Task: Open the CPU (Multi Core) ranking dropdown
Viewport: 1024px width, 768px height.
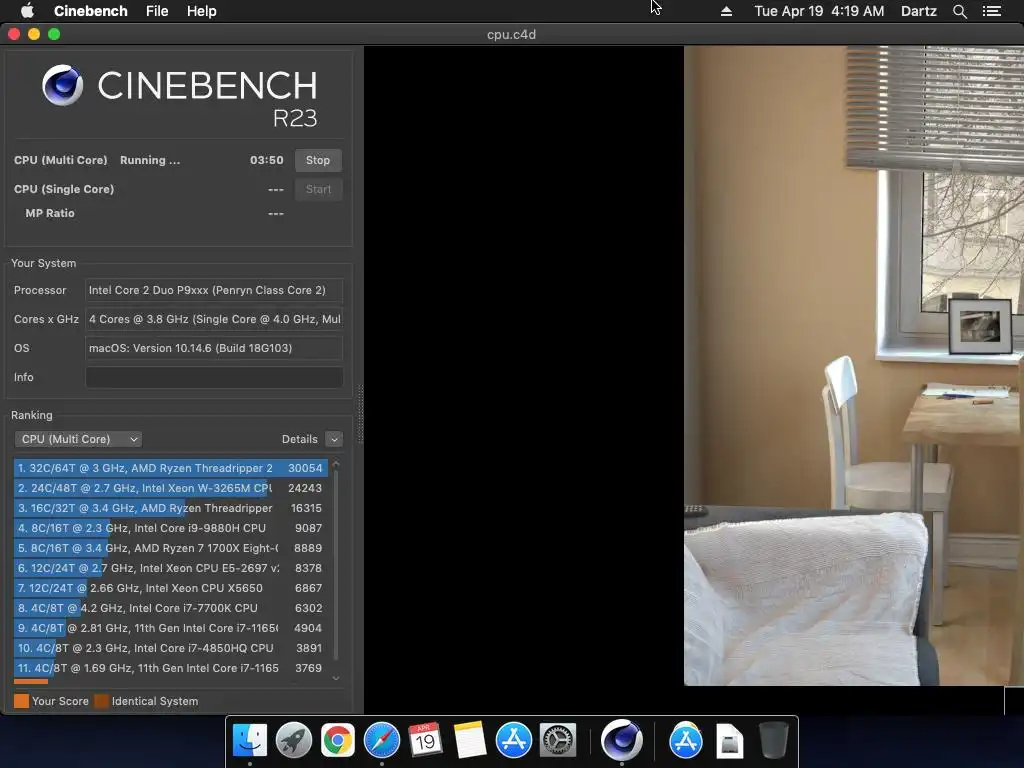Action: (78, 439)
